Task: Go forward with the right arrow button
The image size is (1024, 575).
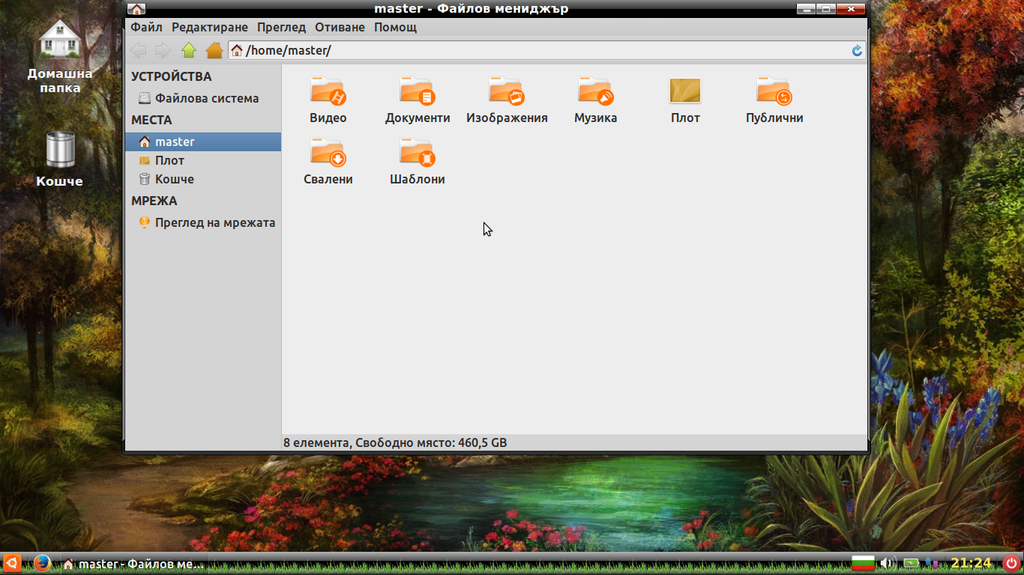Action: (x=163, y=50)
